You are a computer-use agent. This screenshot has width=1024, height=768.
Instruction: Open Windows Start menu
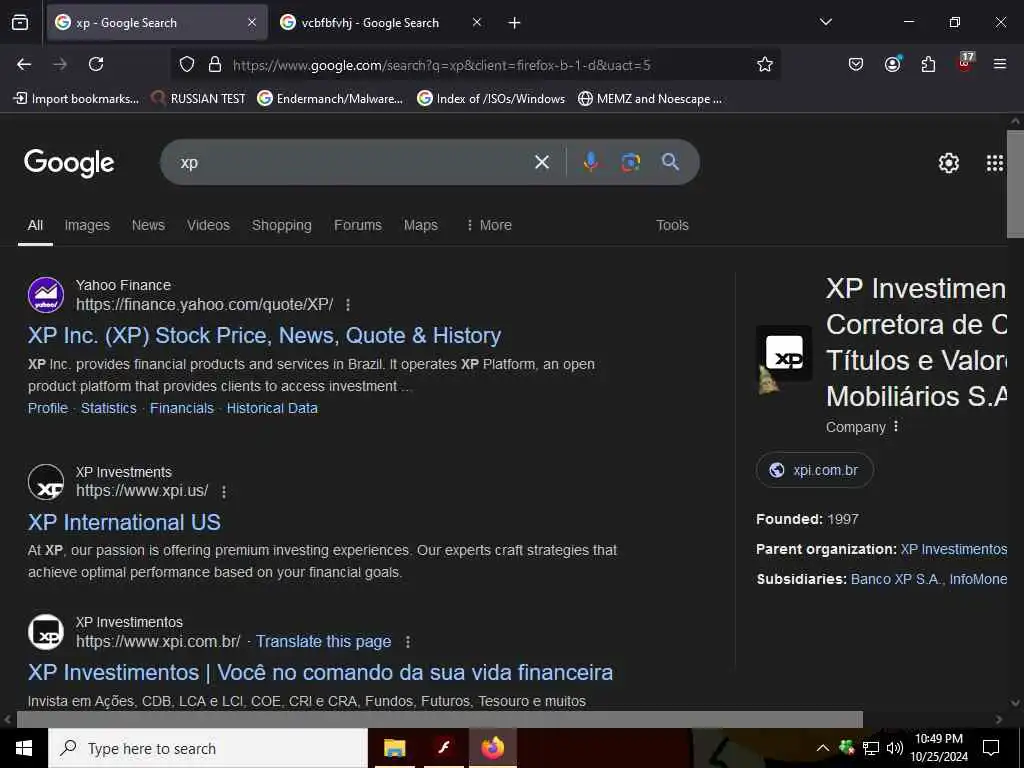coord(24,748)
